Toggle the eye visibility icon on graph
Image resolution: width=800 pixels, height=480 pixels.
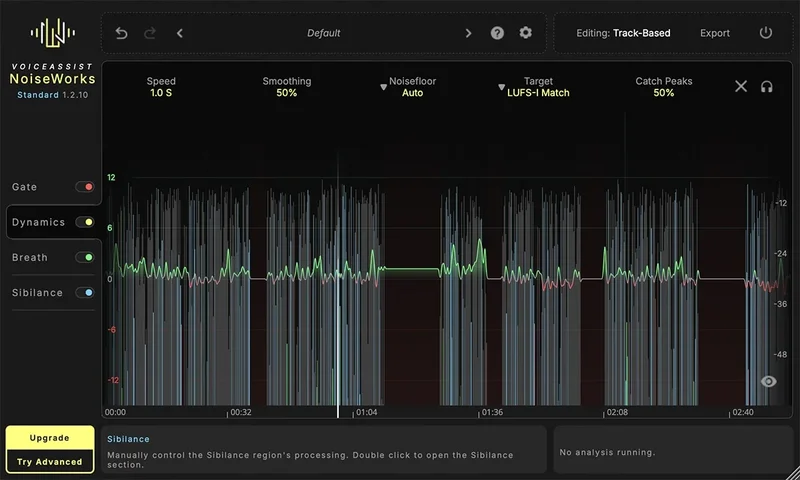768,382
